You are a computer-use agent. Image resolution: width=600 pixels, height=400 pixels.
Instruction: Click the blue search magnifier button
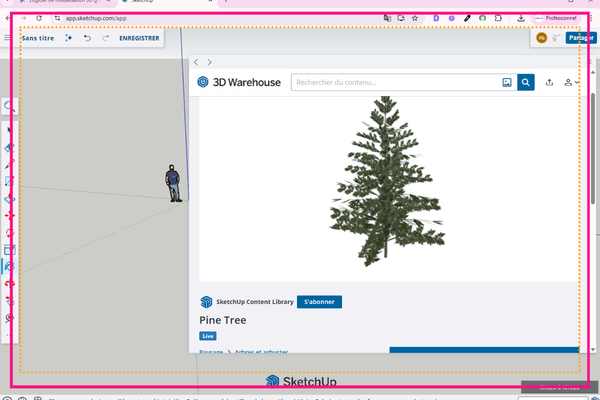pos(526,82)
